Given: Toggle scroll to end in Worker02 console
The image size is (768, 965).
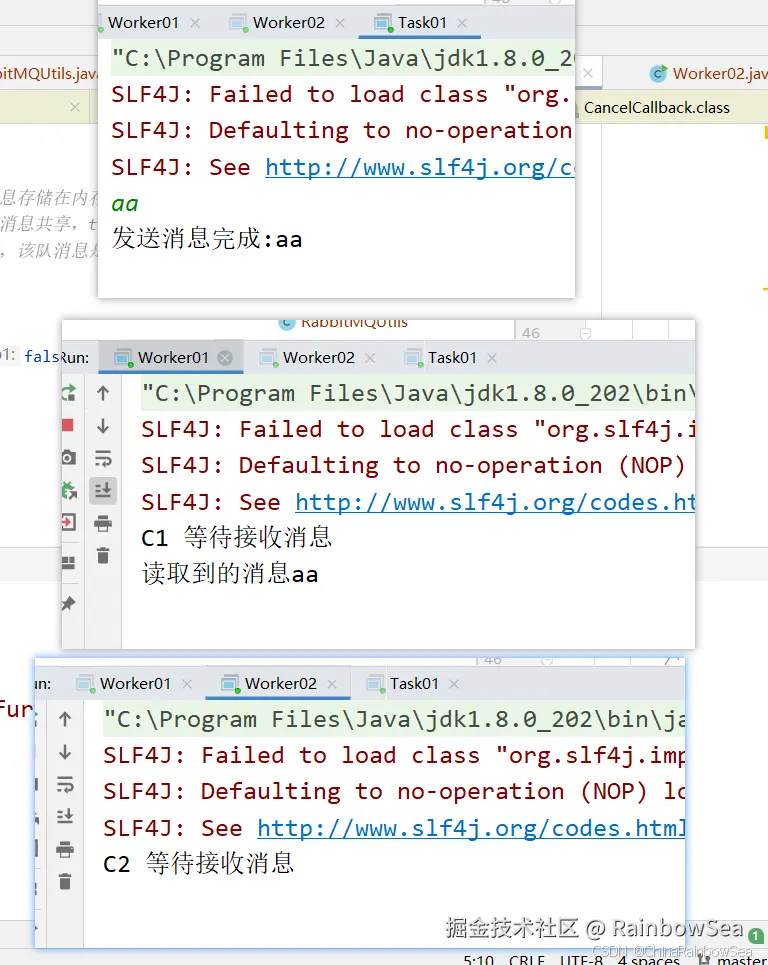Looking at the screenshot, I should tap(65, 816).
